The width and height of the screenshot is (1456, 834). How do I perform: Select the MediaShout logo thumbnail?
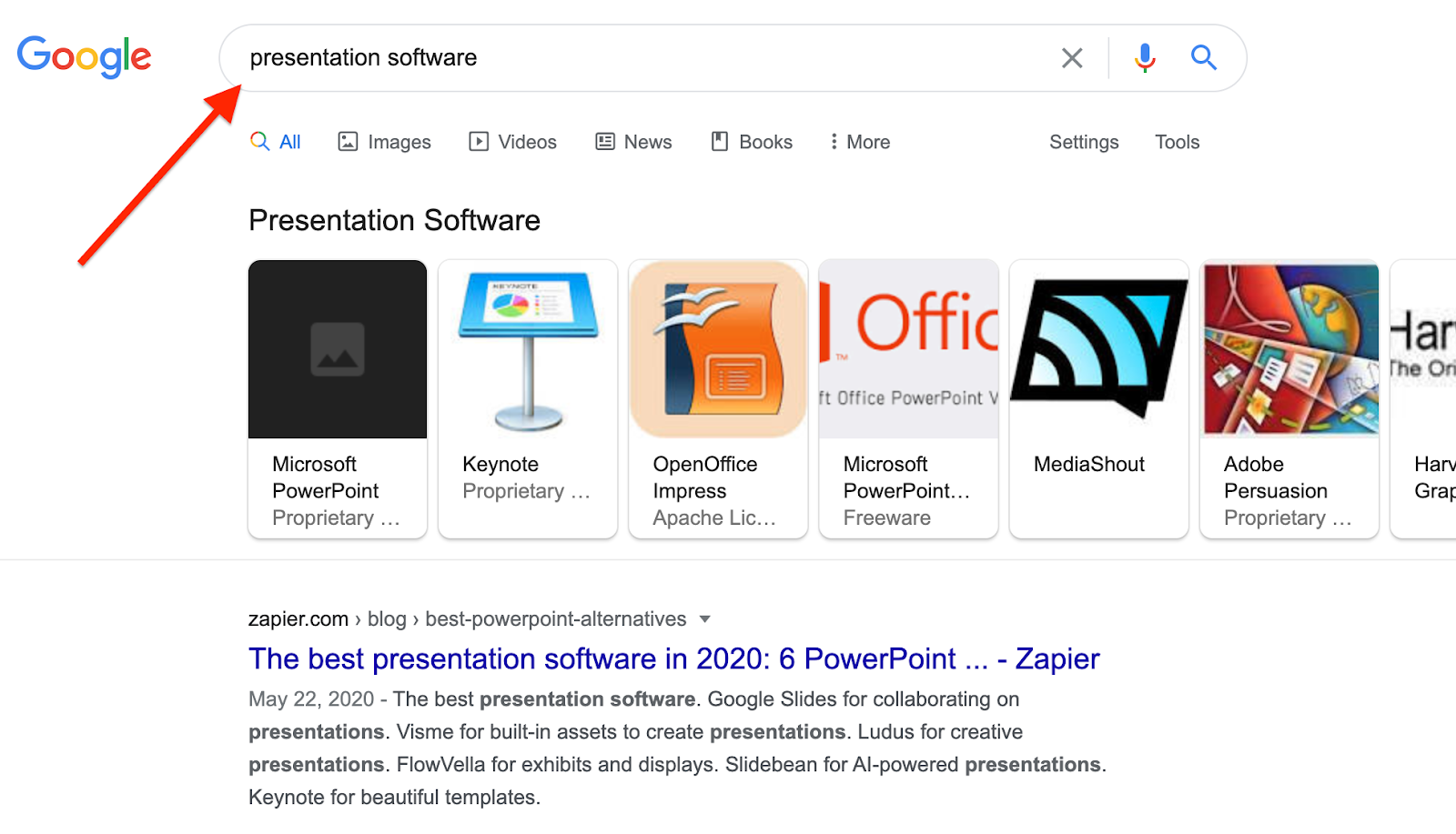pyautogui.click(x=1099, y=349)
